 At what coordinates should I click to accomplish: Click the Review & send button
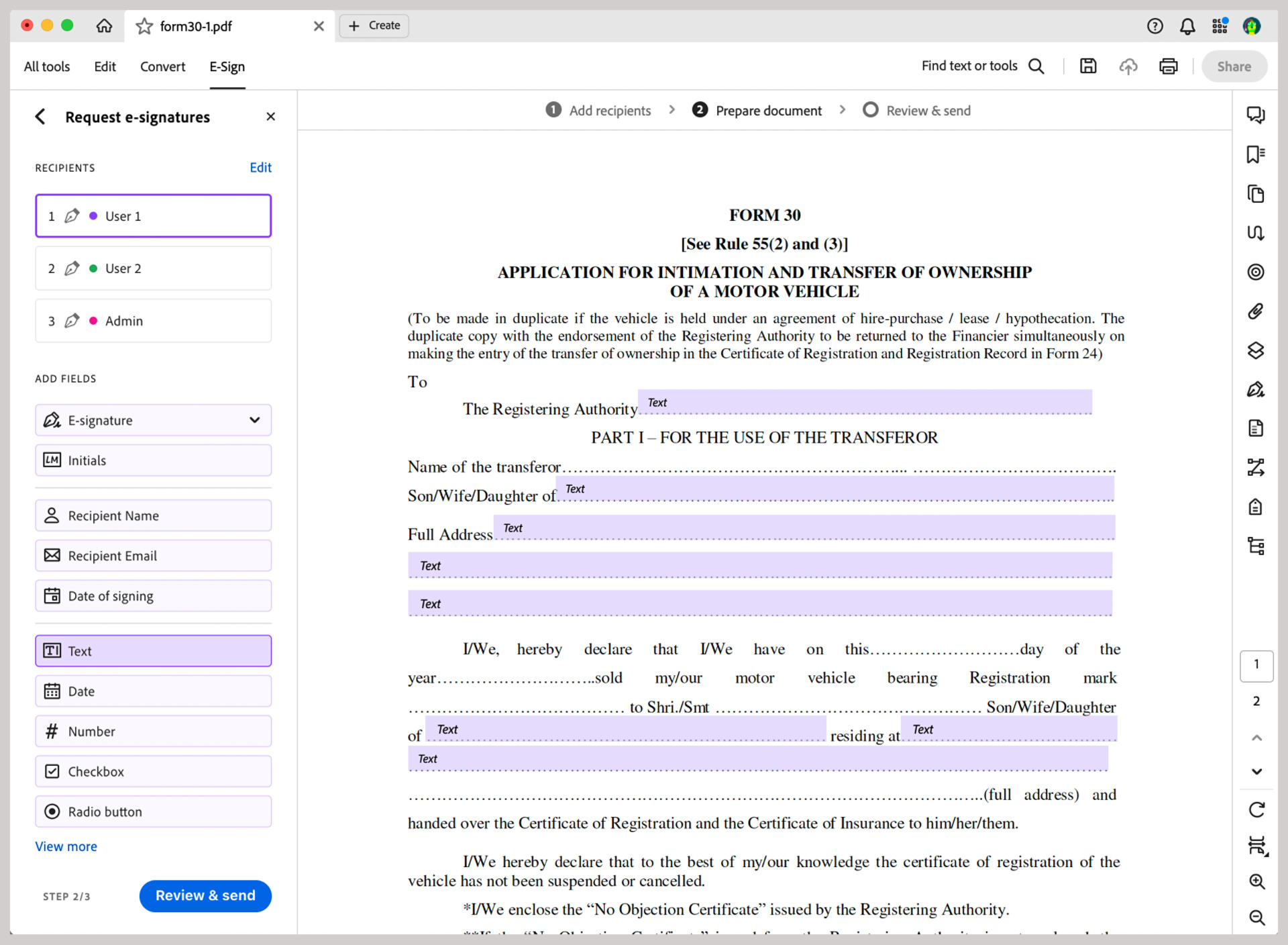click(x=205, y=895)
